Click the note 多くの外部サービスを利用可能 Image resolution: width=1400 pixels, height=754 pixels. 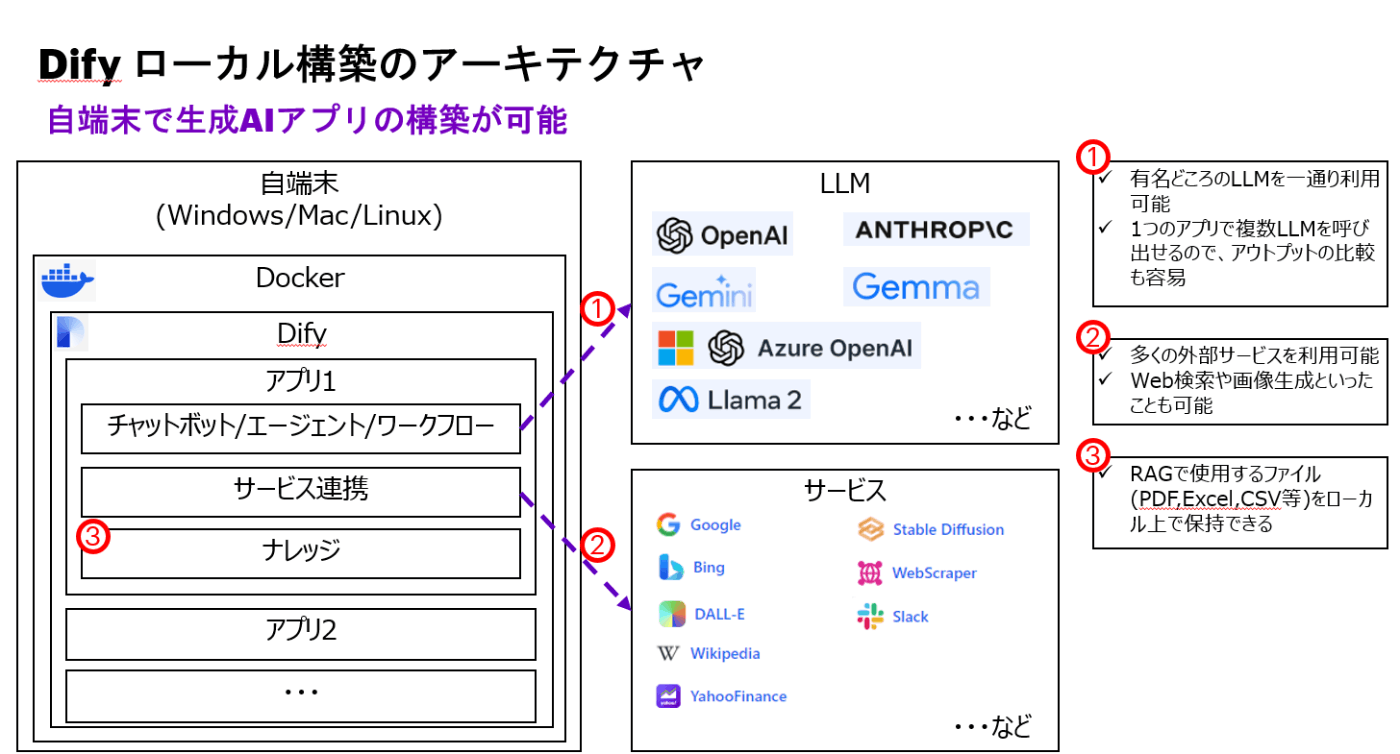(1254, 355)
